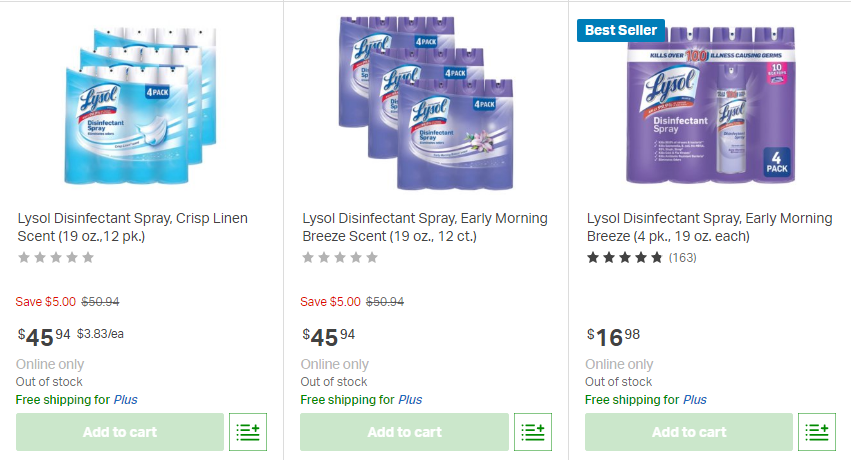
Task: Click Plus link under Crisp Linen spray
Action: coord(126,400)
